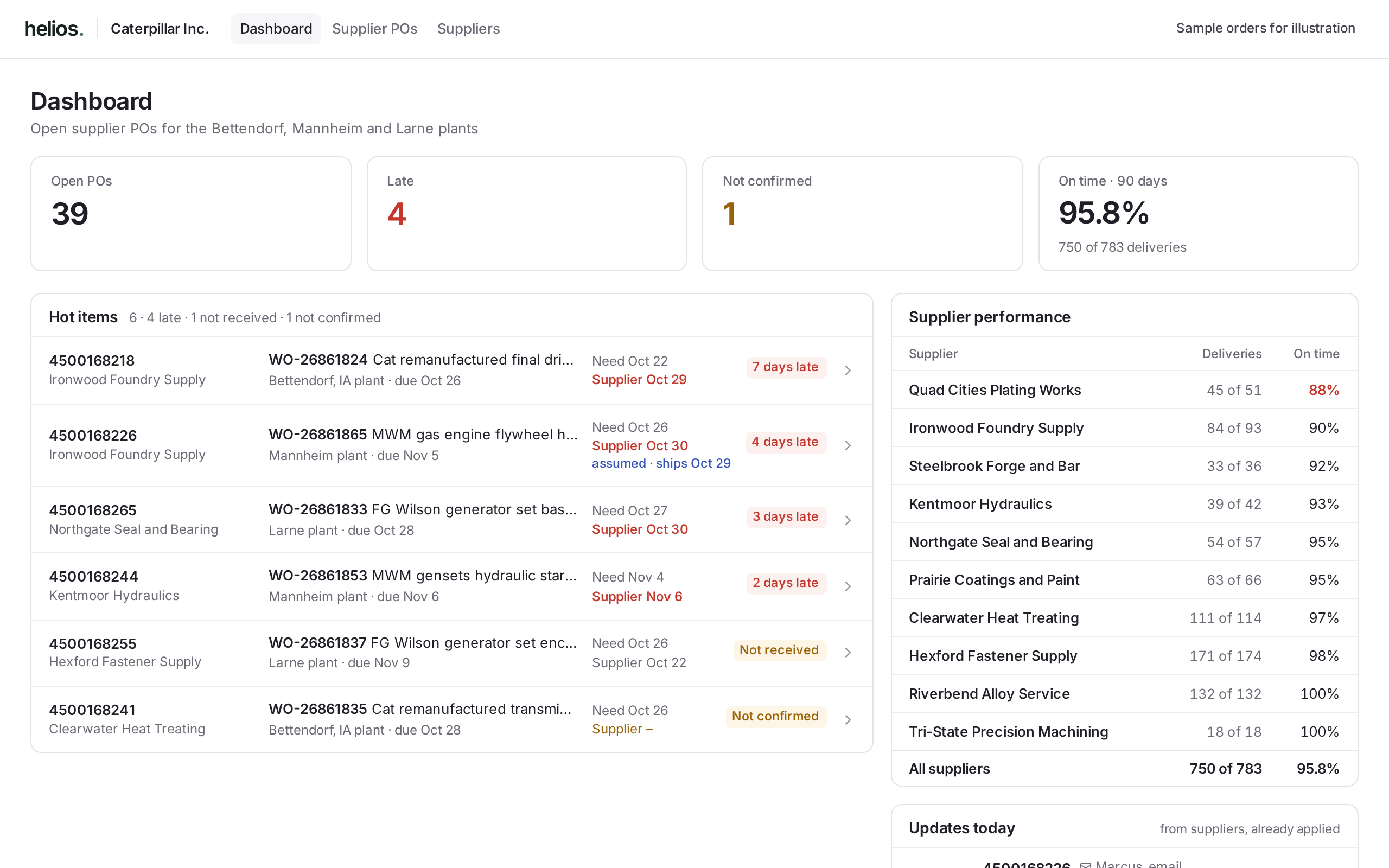This screenshot has height=868, width=1389.
Task: Open chevron for PO 4500168226 row
Action: 848,445
